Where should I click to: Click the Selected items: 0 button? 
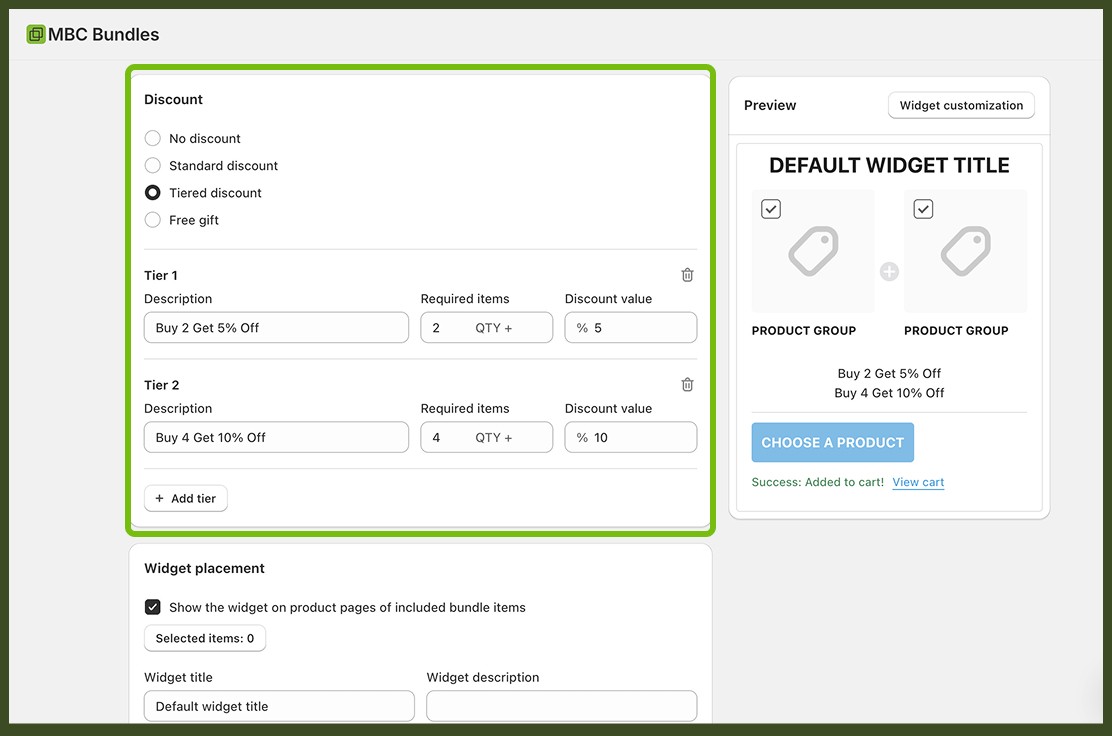point(205,638)
